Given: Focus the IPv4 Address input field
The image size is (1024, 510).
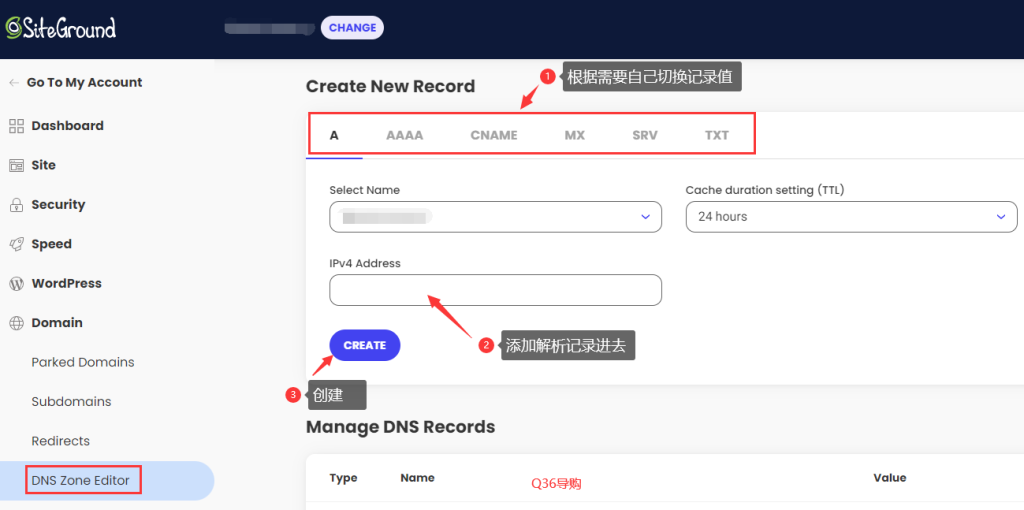Looking at the screenshot, I should coord(496,290).
